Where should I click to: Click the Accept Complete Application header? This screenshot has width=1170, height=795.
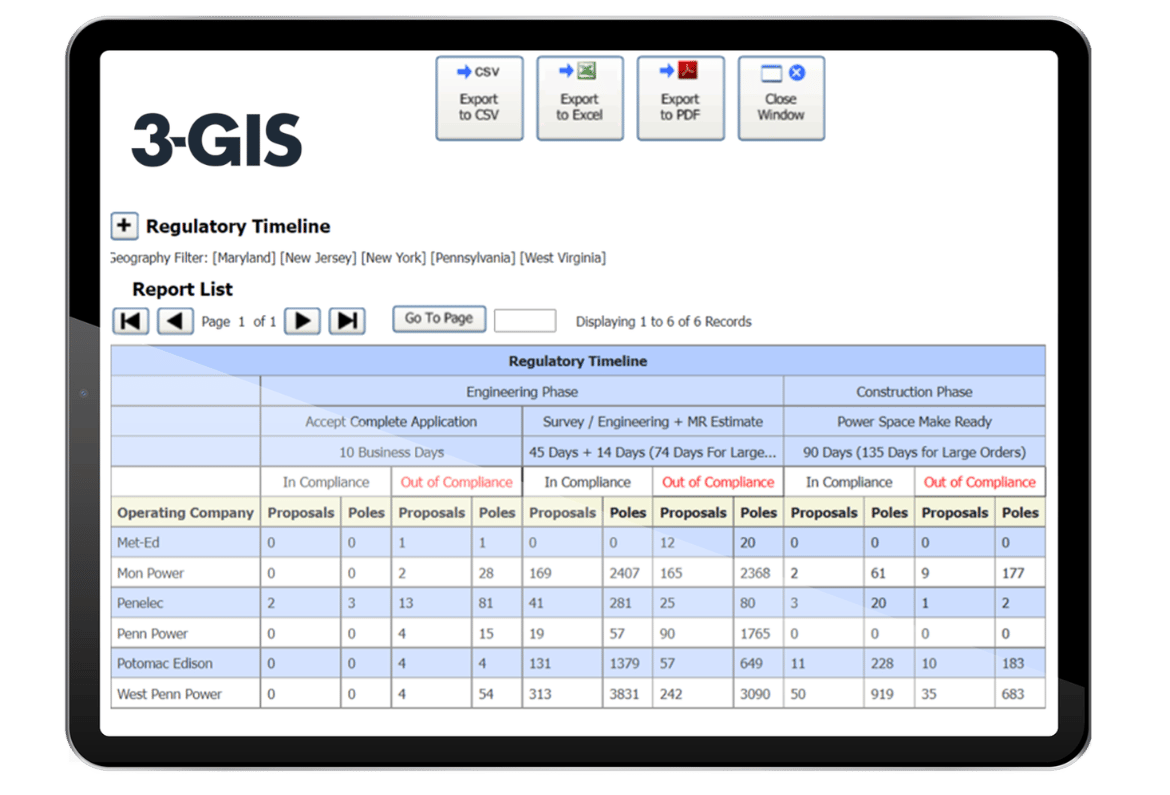391,422
